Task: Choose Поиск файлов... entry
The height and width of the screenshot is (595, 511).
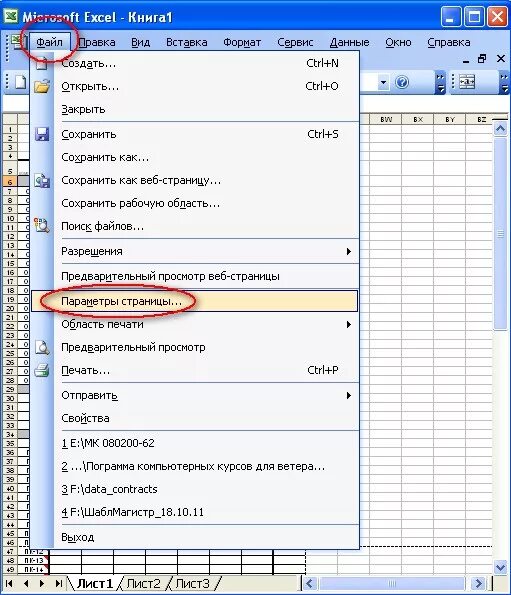Action: pyautogui.click(x=195, y=227)
